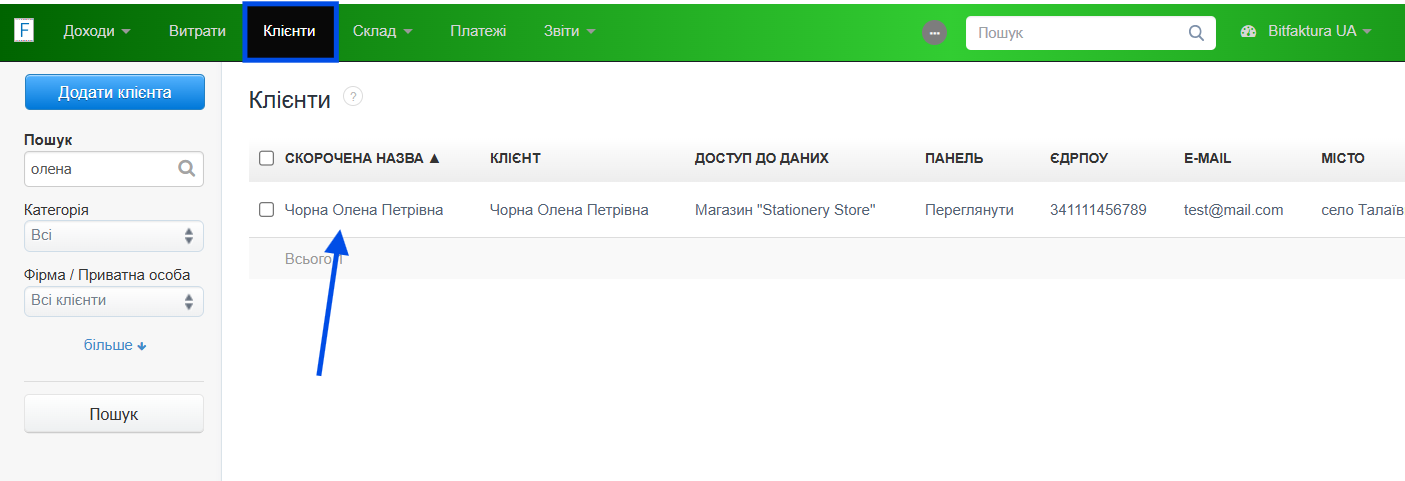Click the magnifier icon in sidebar Пошук field
The image size is (1405, 481).
coord(186,169)
